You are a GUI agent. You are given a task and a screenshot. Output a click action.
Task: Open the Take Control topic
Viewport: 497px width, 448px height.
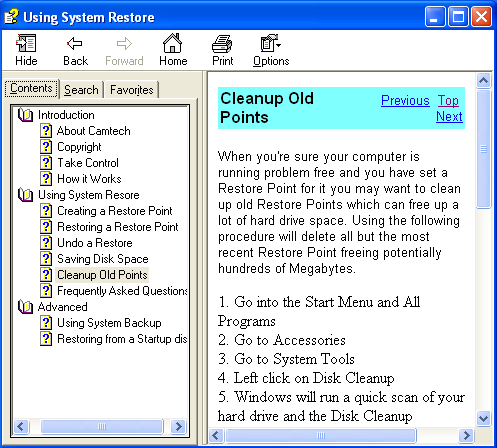pyautogui.click(x=88, y=163)
